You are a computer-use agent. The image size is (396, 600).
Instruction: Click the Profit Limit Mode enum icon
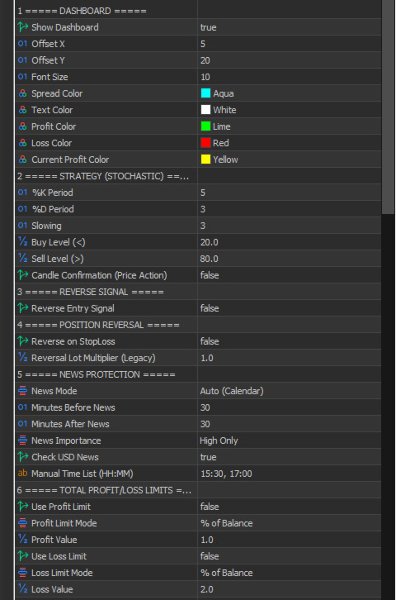point(23,523)
